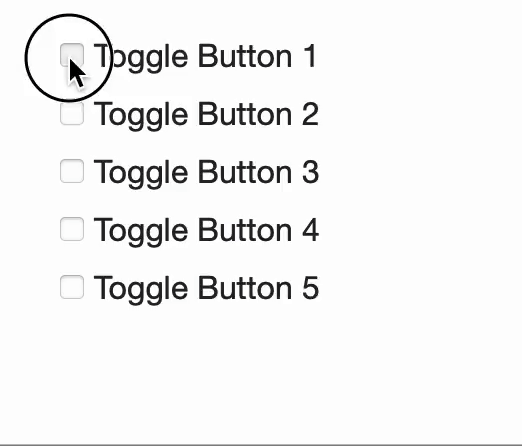Click the 'Toggle Button 1' label text
Image resolution: width=522 pixels, height=446 pixels.
[205, 57]
